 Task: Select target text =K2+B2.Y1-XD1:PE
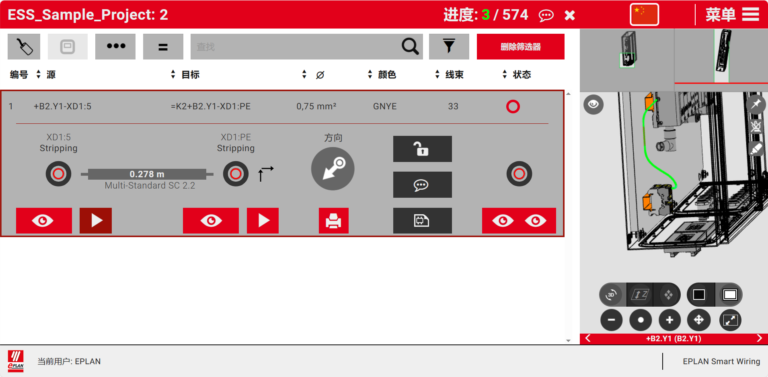211,106
